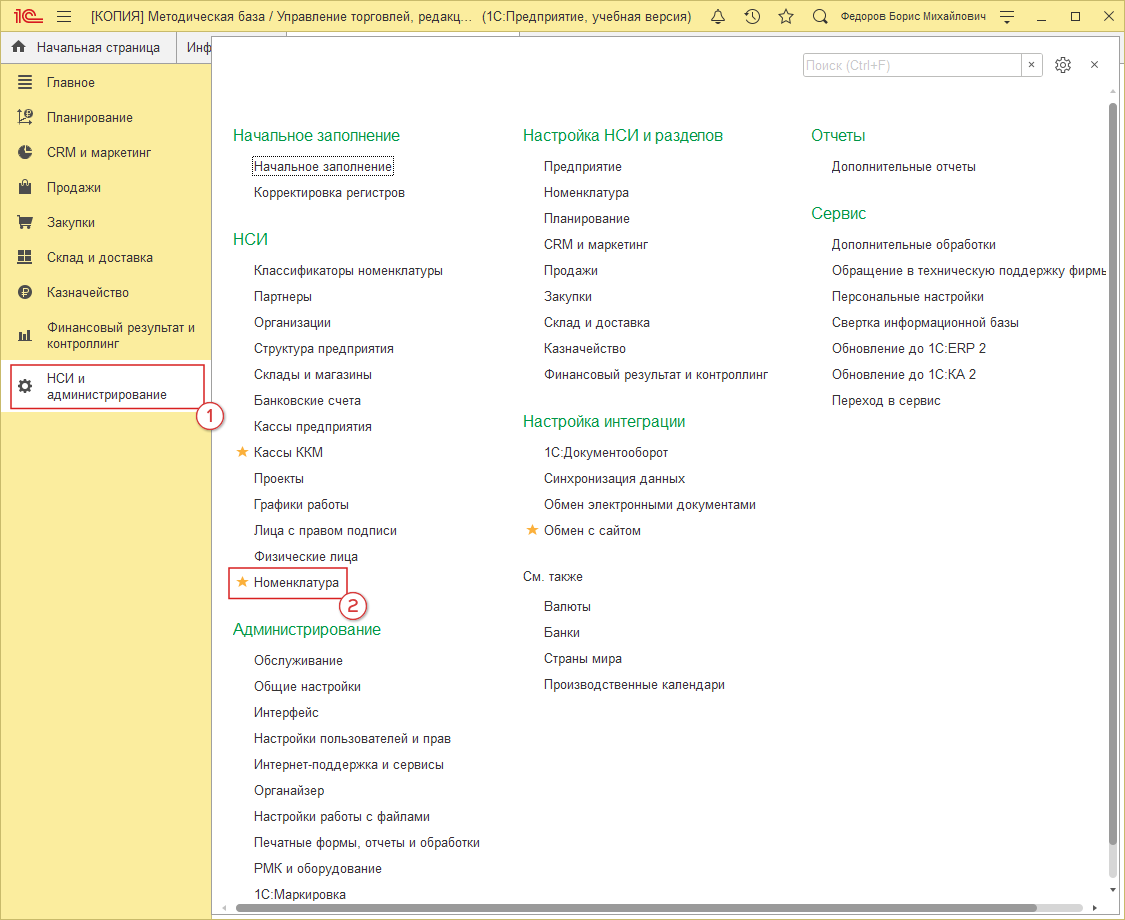Open the Партнеры link under НСИ

(x=282, y=296)
